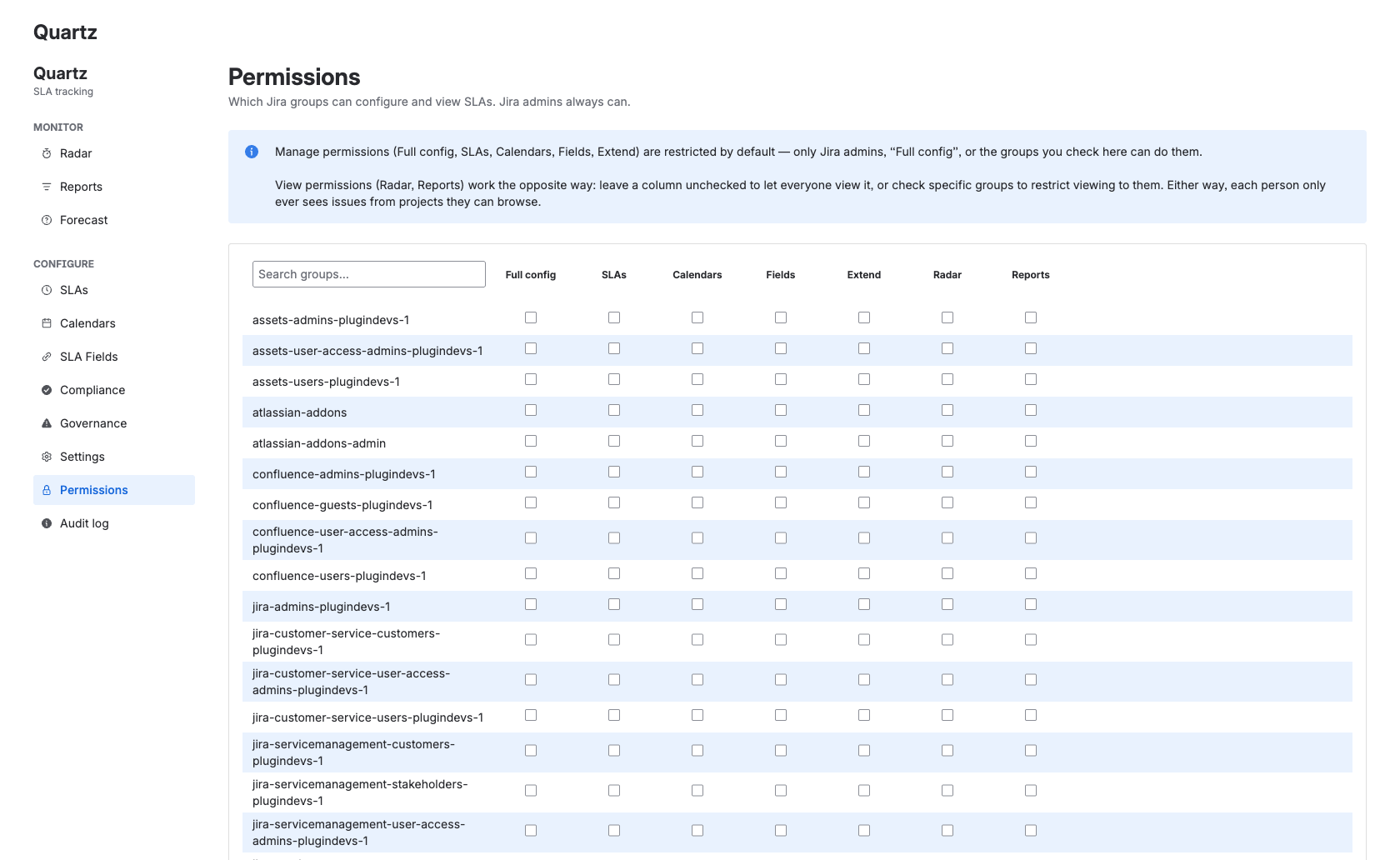This screenshot has height=860, width=1400.
Task: Enable Full config for jira-admins-plugindevs-1
Action: pyautogui.click(x=531, y=604)
